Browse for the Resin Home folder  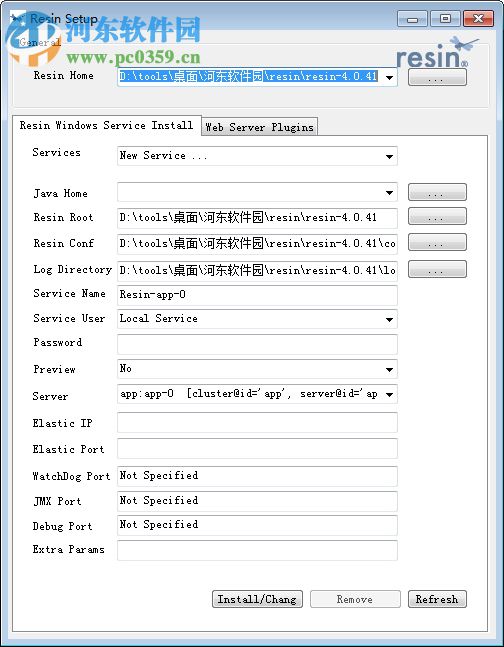pyautogui.click(x=437, y=77)
